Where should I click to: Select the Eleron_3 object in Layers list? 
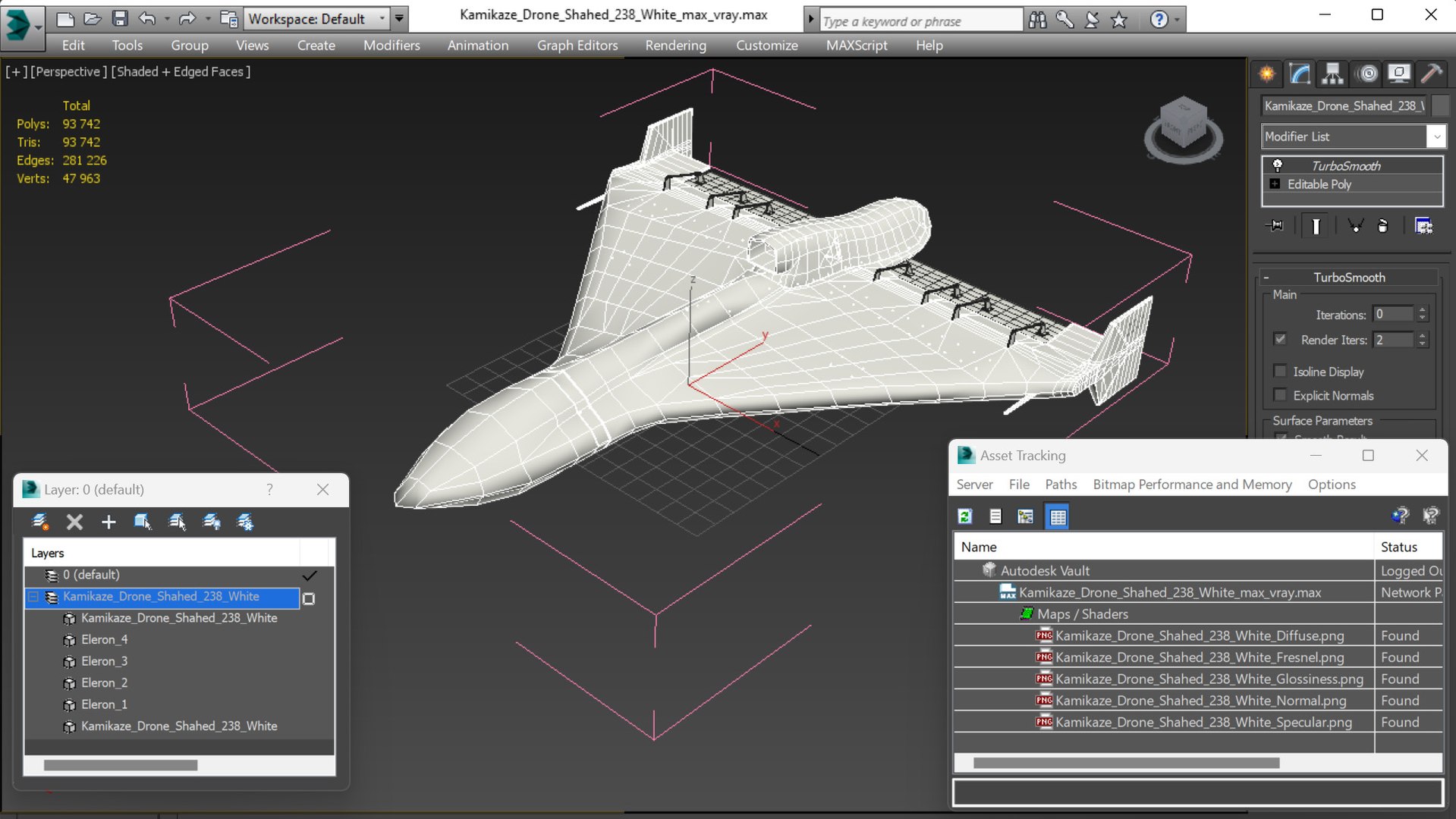coord(104,661)
